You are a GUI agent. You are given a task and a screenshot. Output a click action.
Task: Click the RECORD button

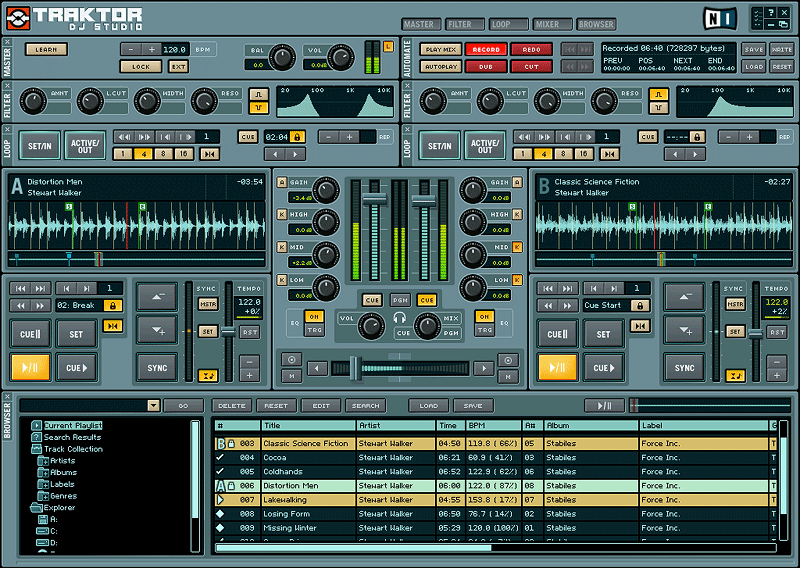click(486, 49)
